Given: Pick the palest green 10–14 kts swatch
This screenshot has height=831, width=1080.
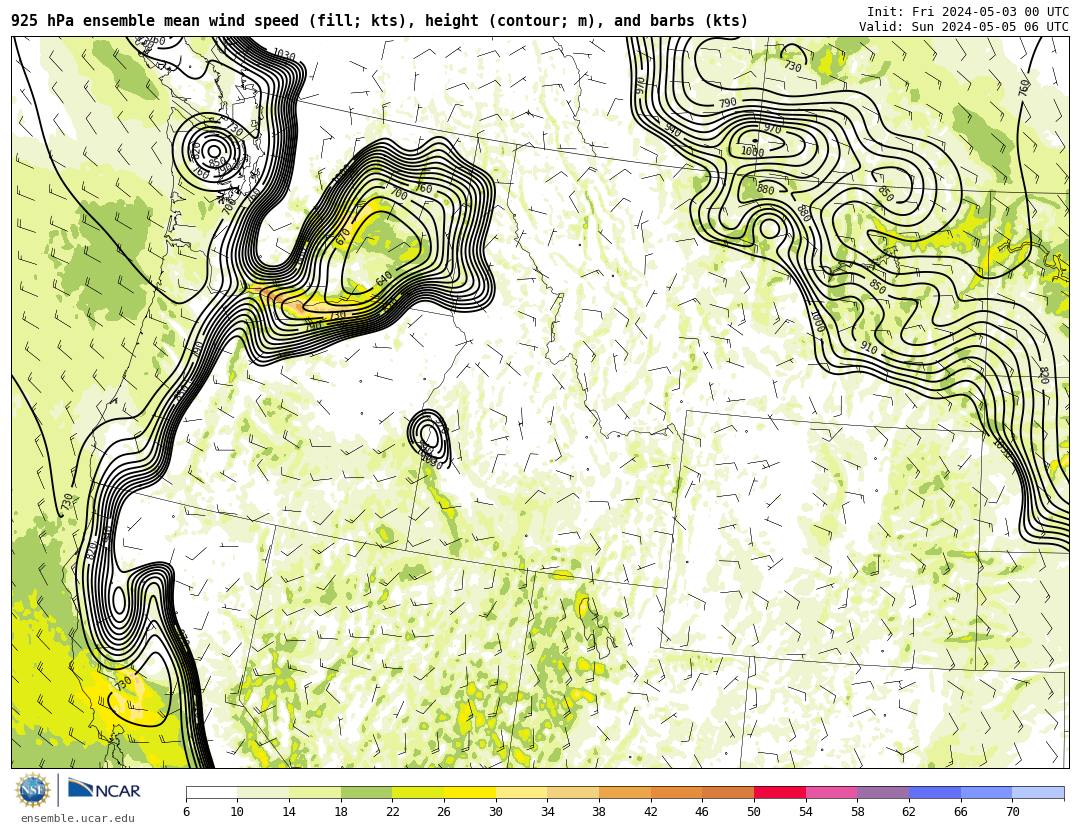Looking at the screenshot, I should click(x=263, y=792).
